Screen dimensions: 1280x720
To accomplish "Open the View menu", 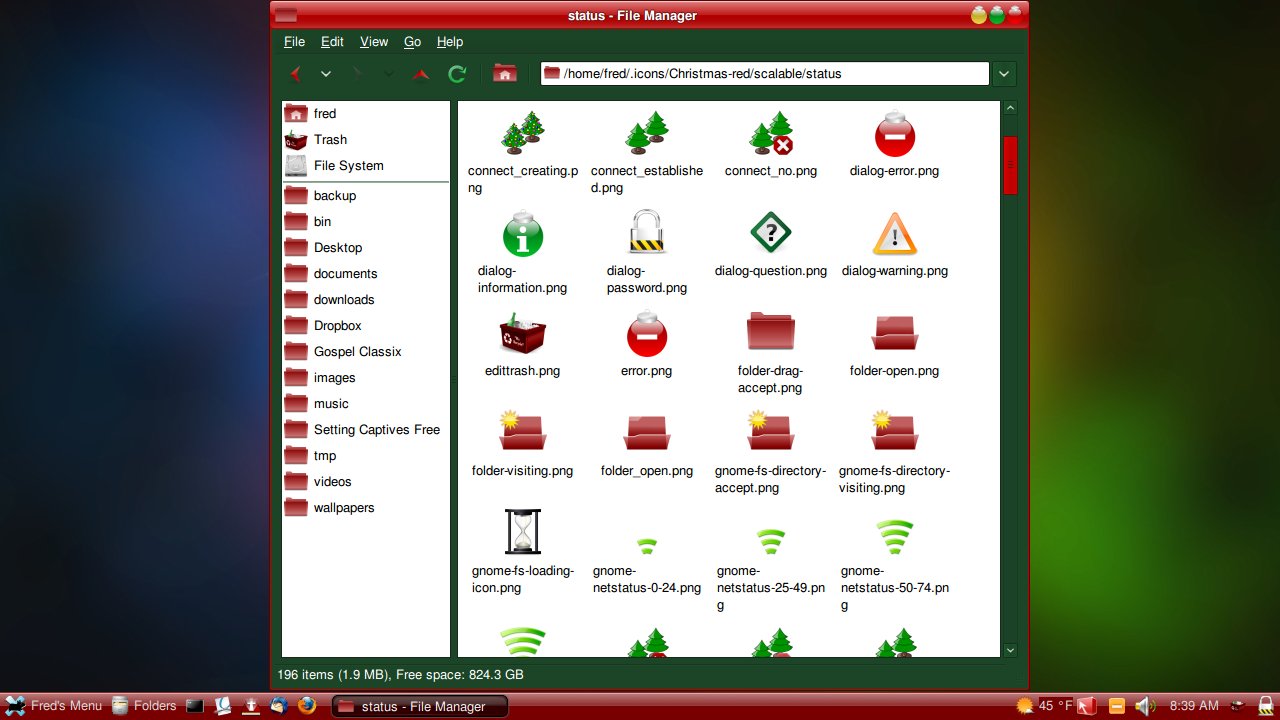I will tap(374, 42).
